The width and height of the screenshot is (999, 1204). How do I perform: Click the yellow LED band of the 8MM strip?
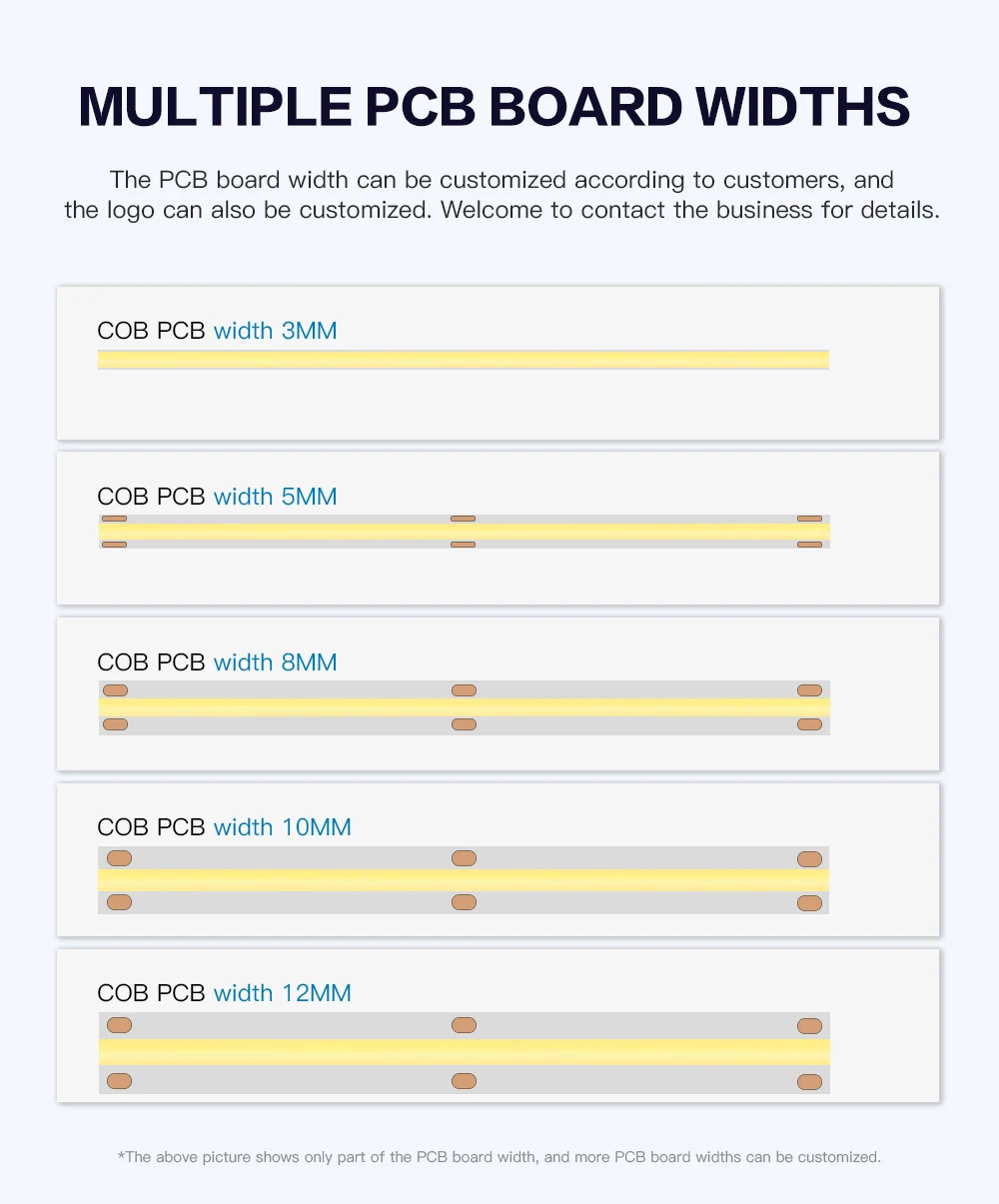[x=464, y=707]
